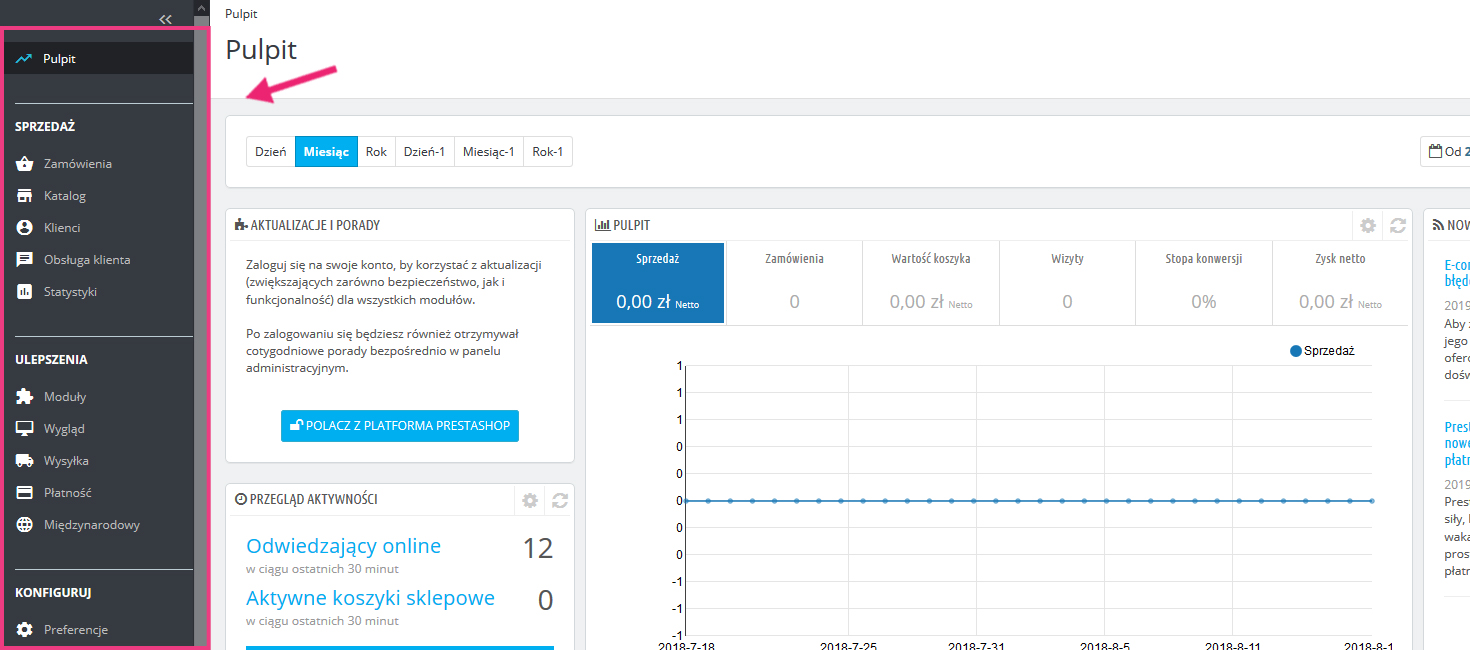The height and width of the screenshot is (650, 1470).
Task: Open Wysyłka truck icon in sidebar
Action: pos(25,461)
